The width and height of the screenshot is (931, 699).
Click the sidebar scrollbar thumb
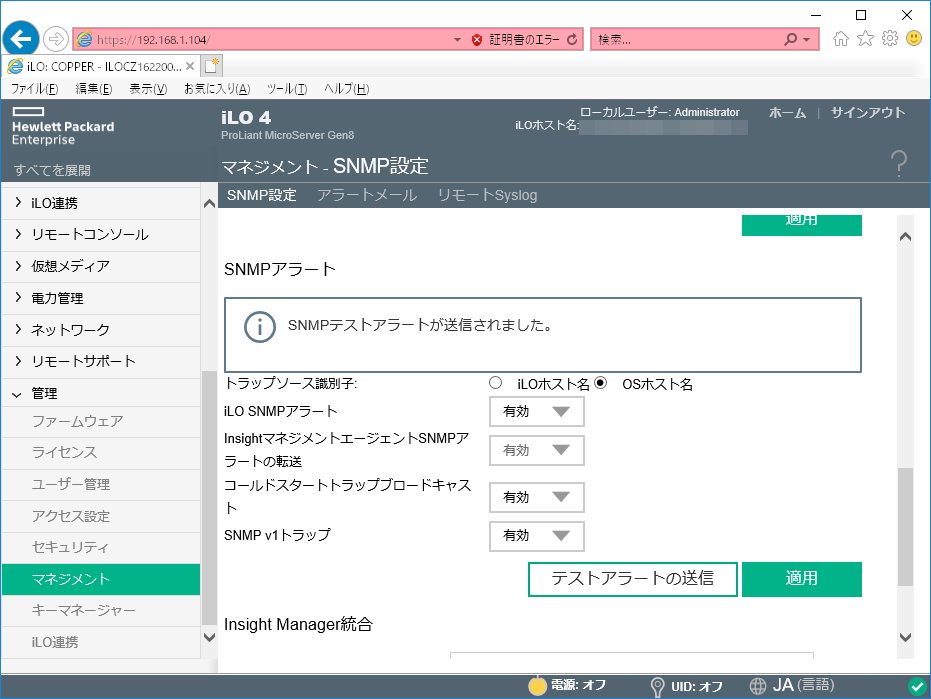209,498
